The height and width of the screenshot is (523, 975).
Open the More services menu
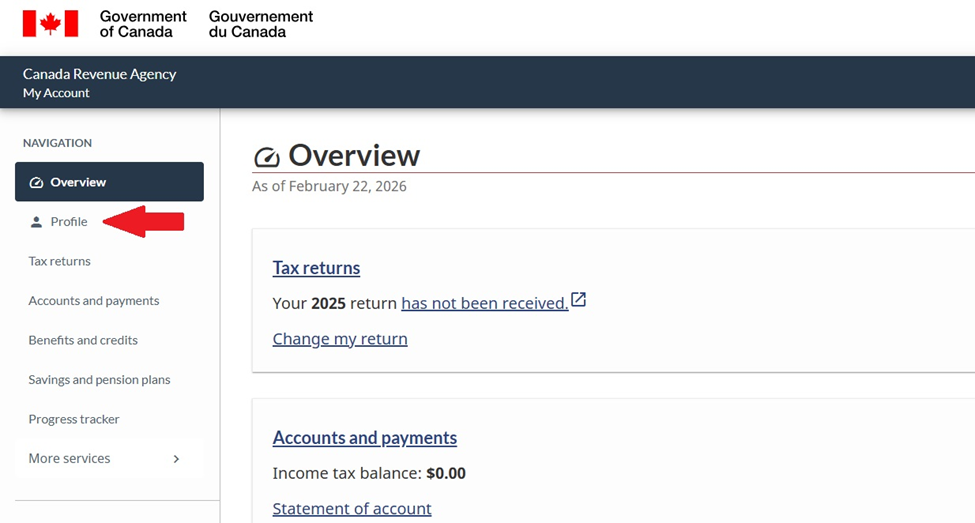click(x=70, y=459)
